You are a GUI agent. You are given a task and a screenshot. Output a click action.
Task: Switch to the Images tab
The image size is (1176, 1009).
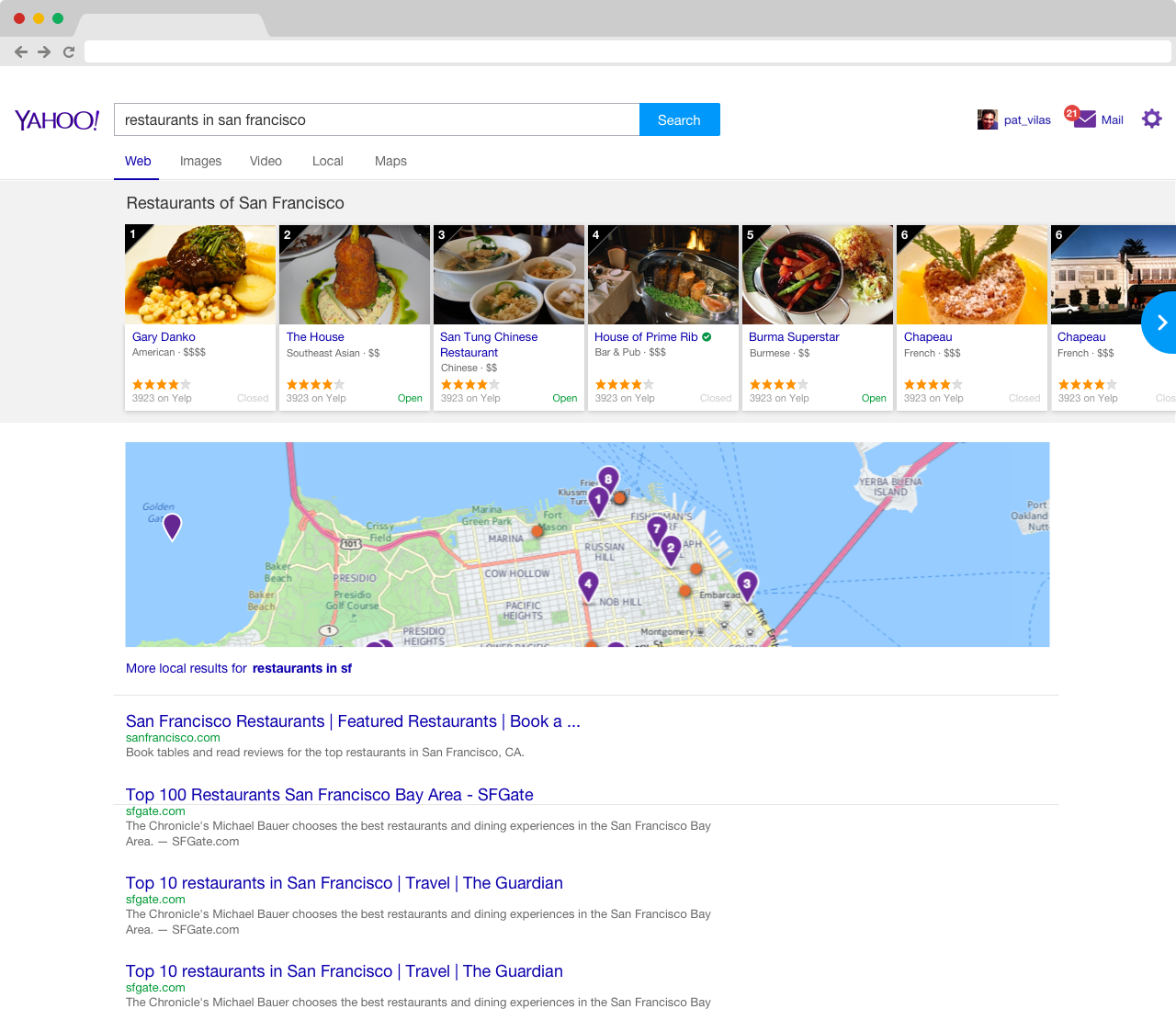(x=200, y=161)
